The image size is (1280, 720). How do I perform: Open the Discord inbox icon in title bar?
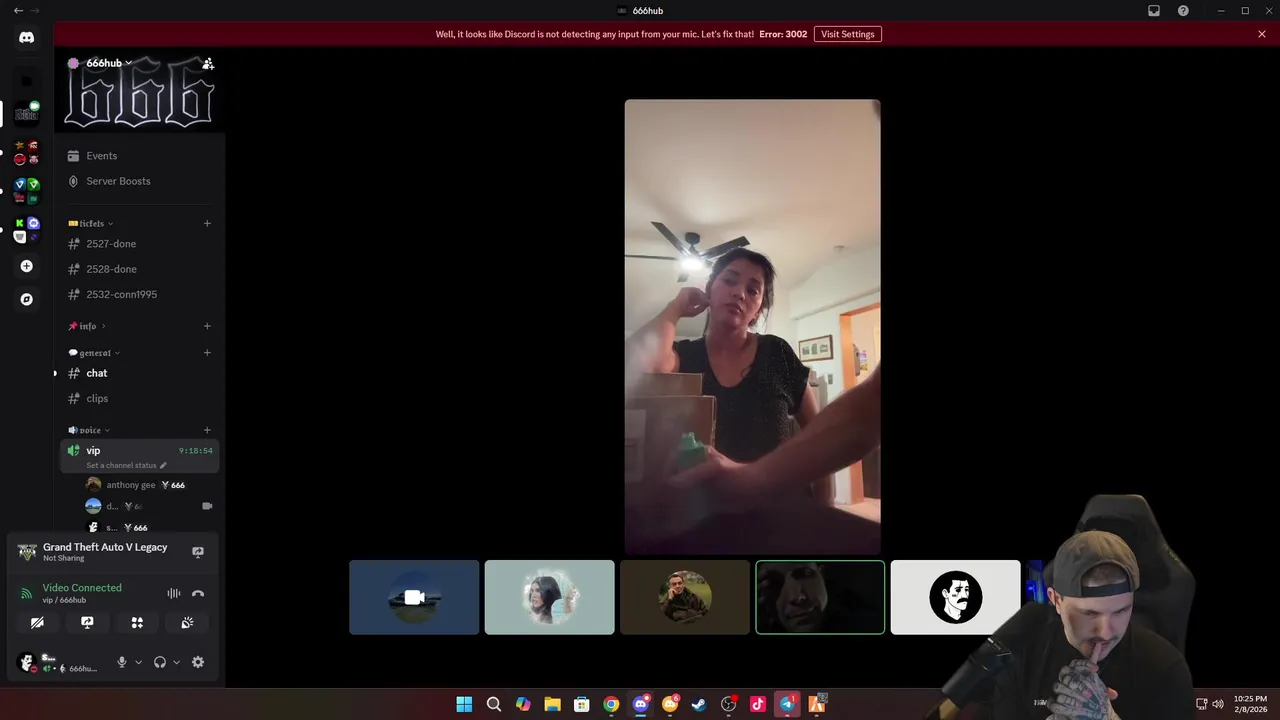(1154, 10)
